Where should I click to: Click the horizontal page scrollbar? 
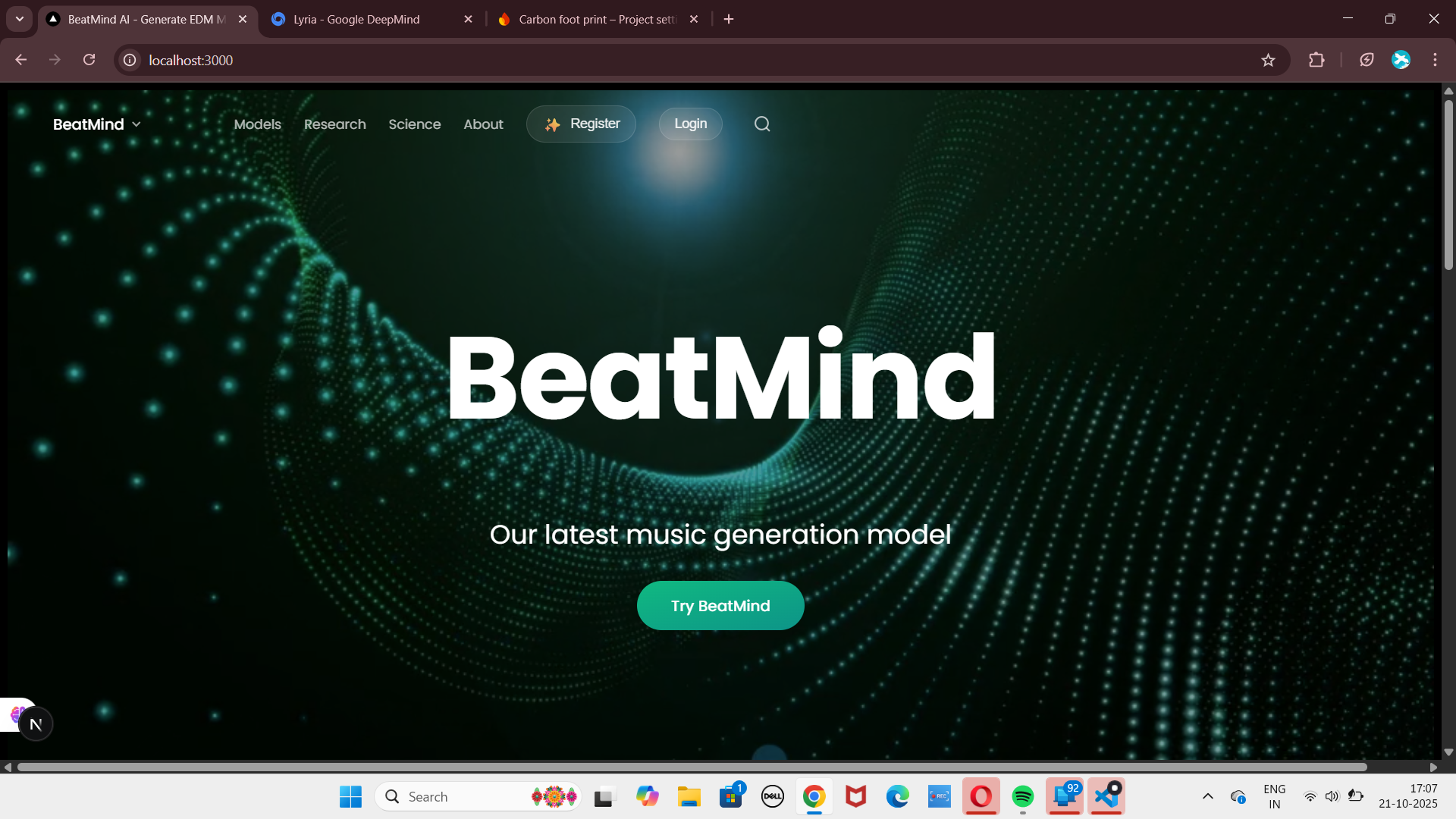(690, 767)
